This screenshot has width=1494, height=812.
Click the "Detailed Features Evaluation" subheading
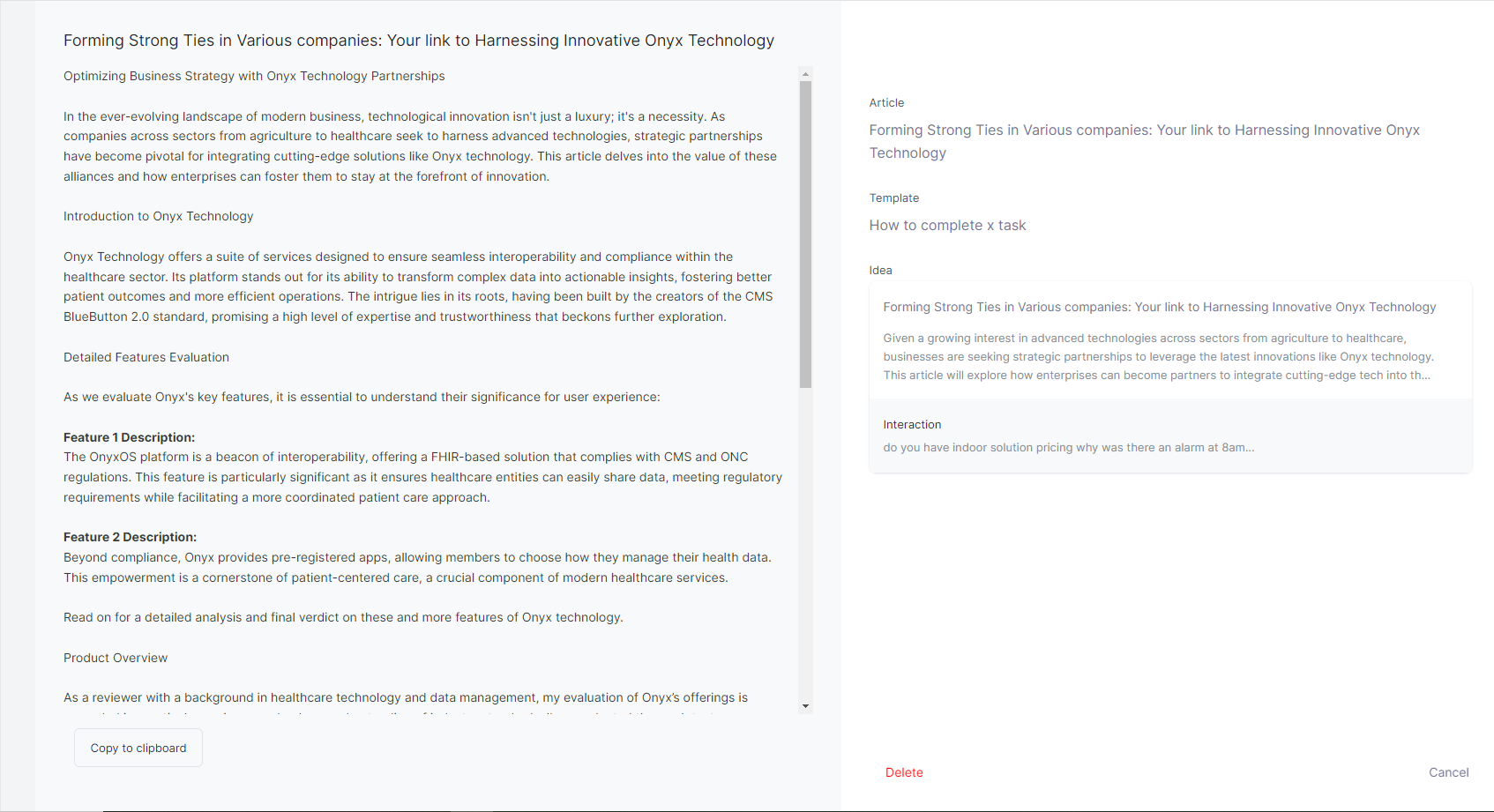pyautogui.click(x=146, y=357)
